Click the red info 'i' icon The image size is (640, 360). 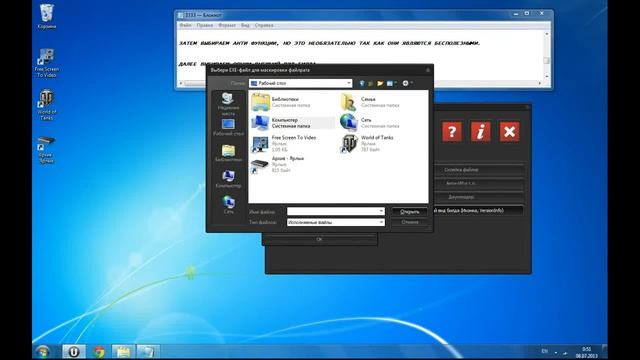tap(481, 131)
